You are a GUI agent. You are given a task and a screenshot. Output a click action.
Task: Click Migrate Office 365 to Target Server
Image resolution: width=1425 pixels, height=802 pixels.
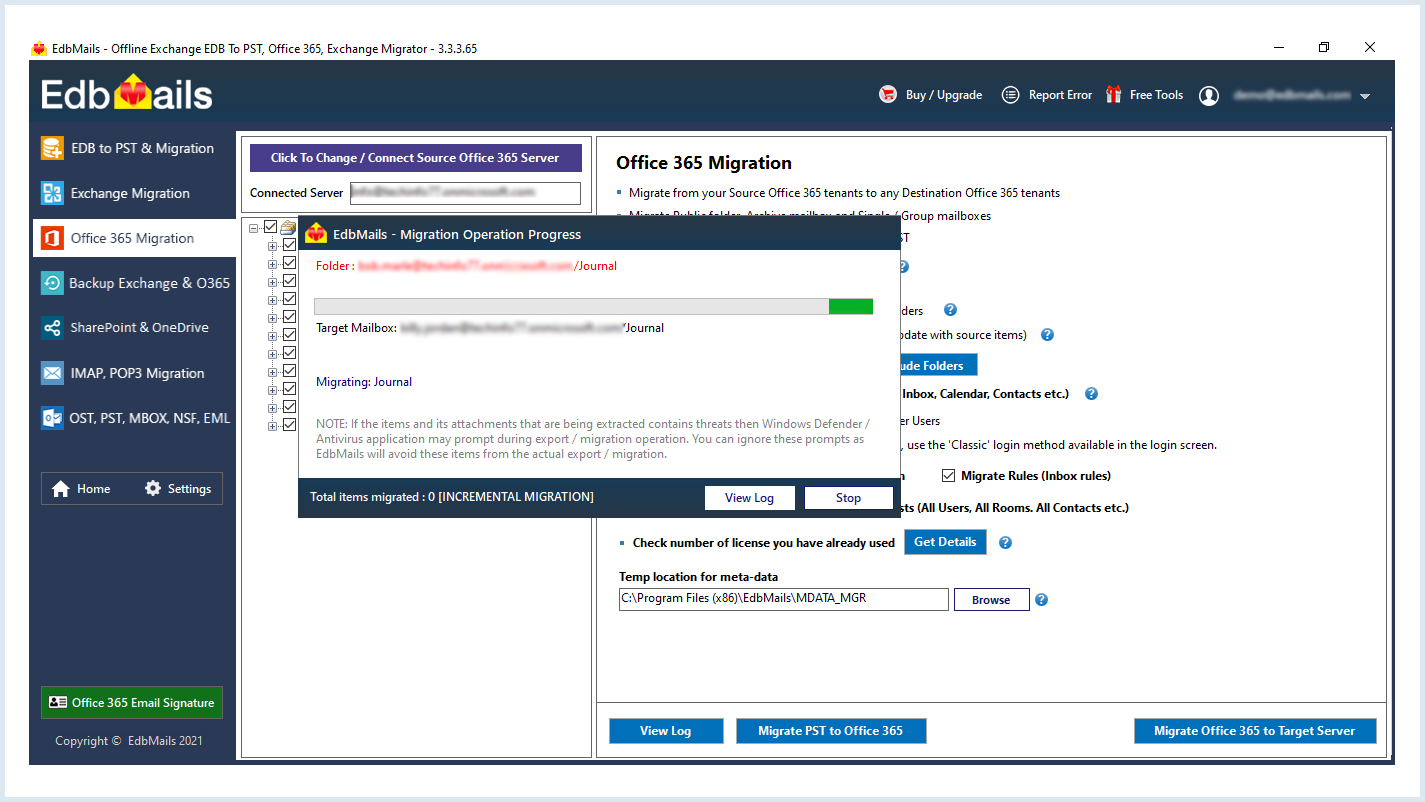click(1254, 731)
